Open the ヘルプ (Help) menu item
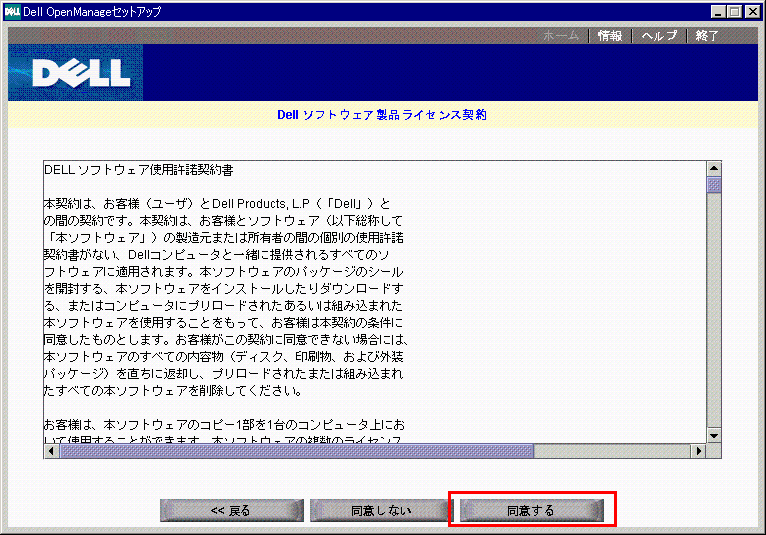 tap(658, 36)
